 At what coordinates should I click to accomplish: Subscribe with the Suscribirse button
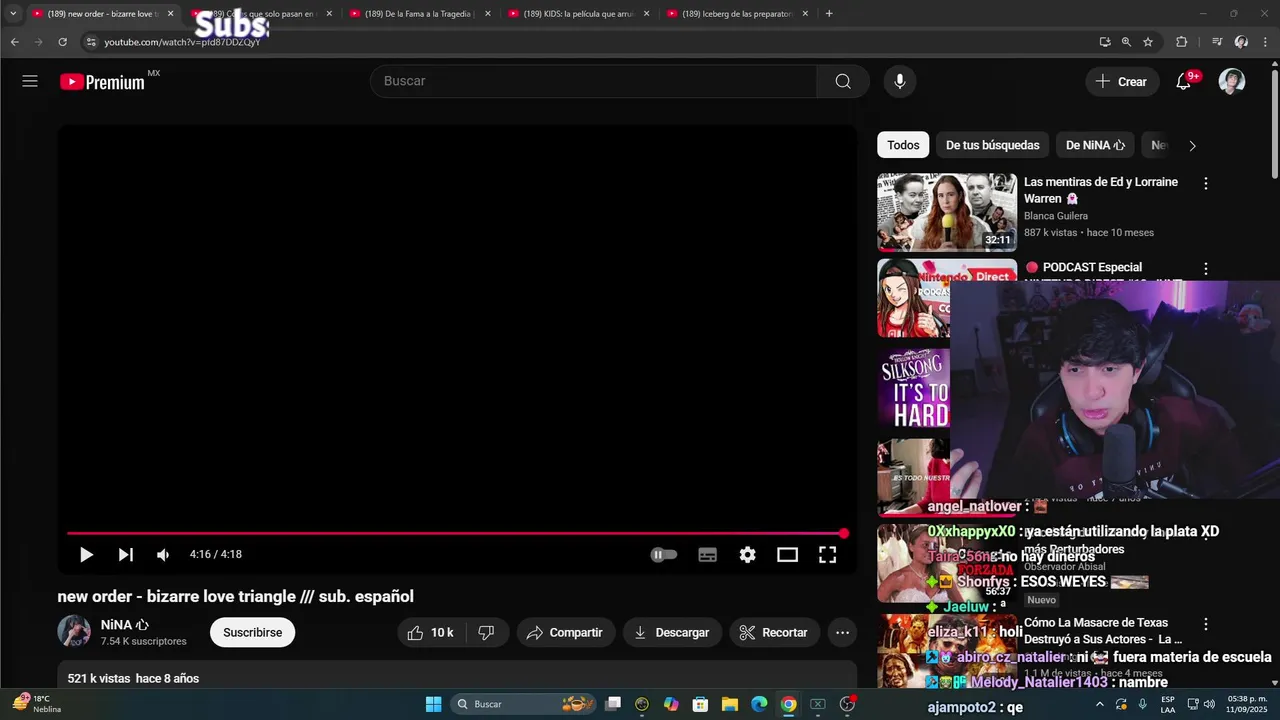[252, 632]
